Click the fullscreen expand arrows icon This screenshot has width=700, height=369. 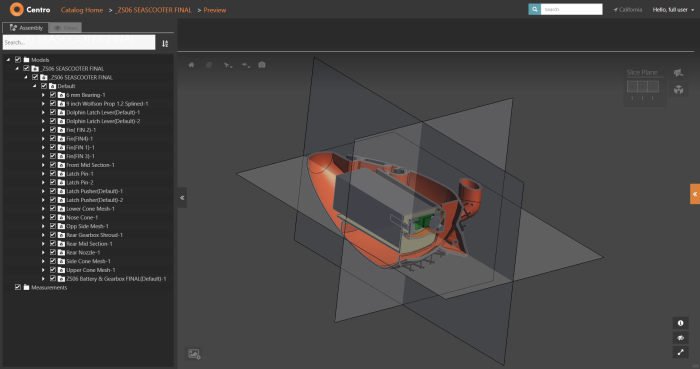[680, 352]
